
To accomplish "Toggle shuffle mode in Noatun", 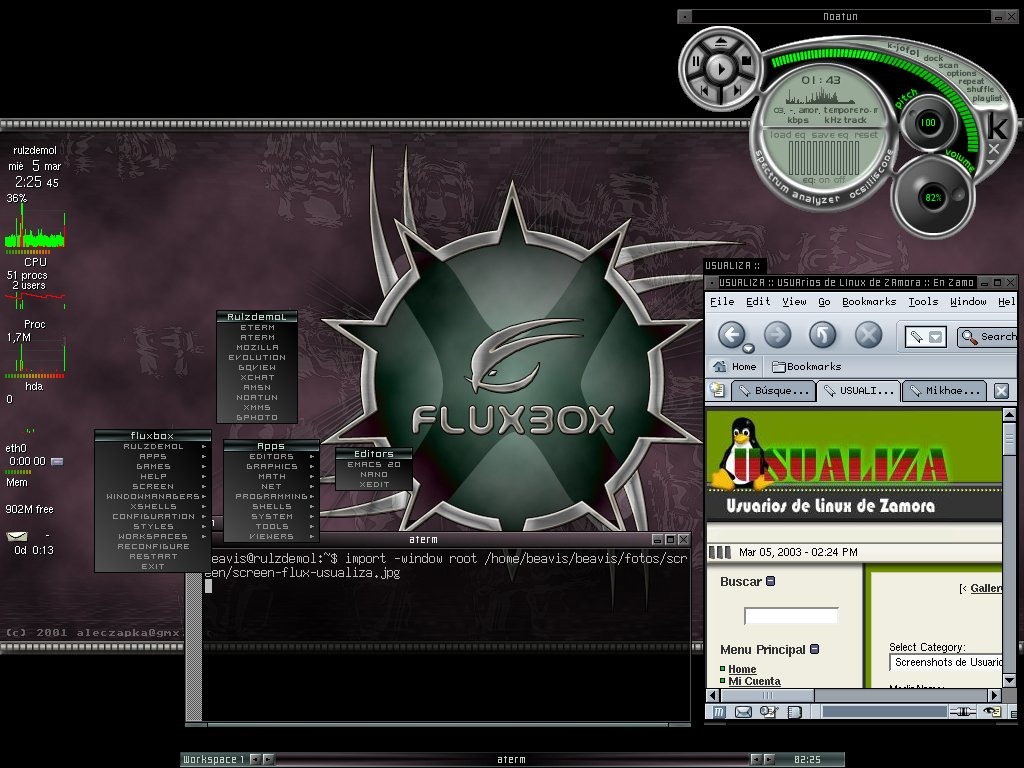I will [x=980, y=89].
